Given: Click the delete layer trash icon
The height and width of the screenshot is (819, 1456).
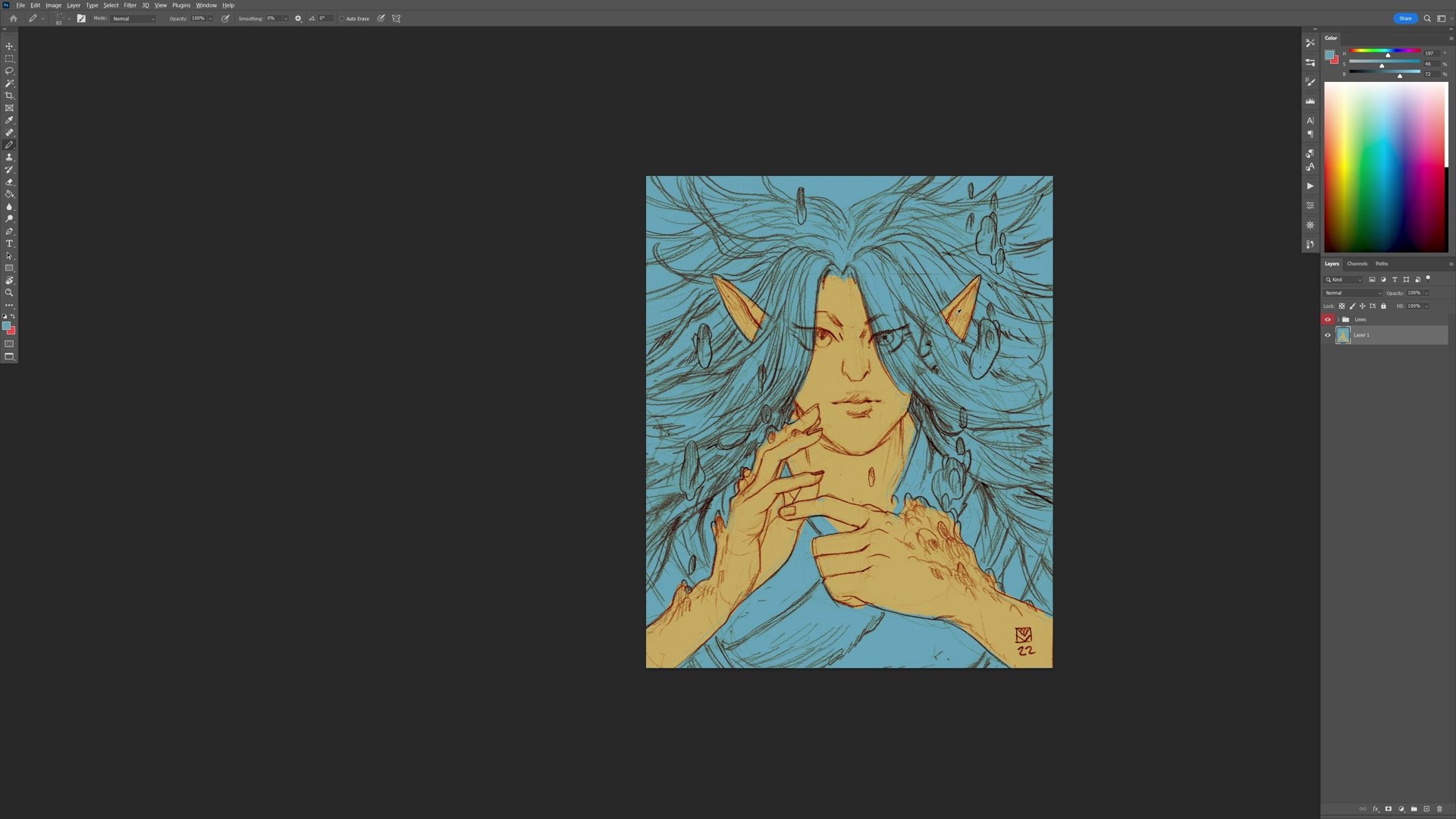Looking at the screenshot, I should click(1439, 809).
